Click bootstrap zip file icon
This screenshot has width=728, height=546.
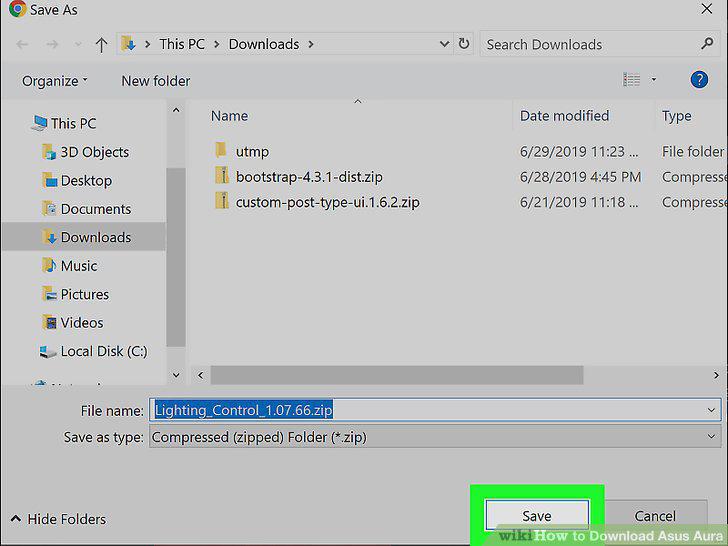(222, 176)
